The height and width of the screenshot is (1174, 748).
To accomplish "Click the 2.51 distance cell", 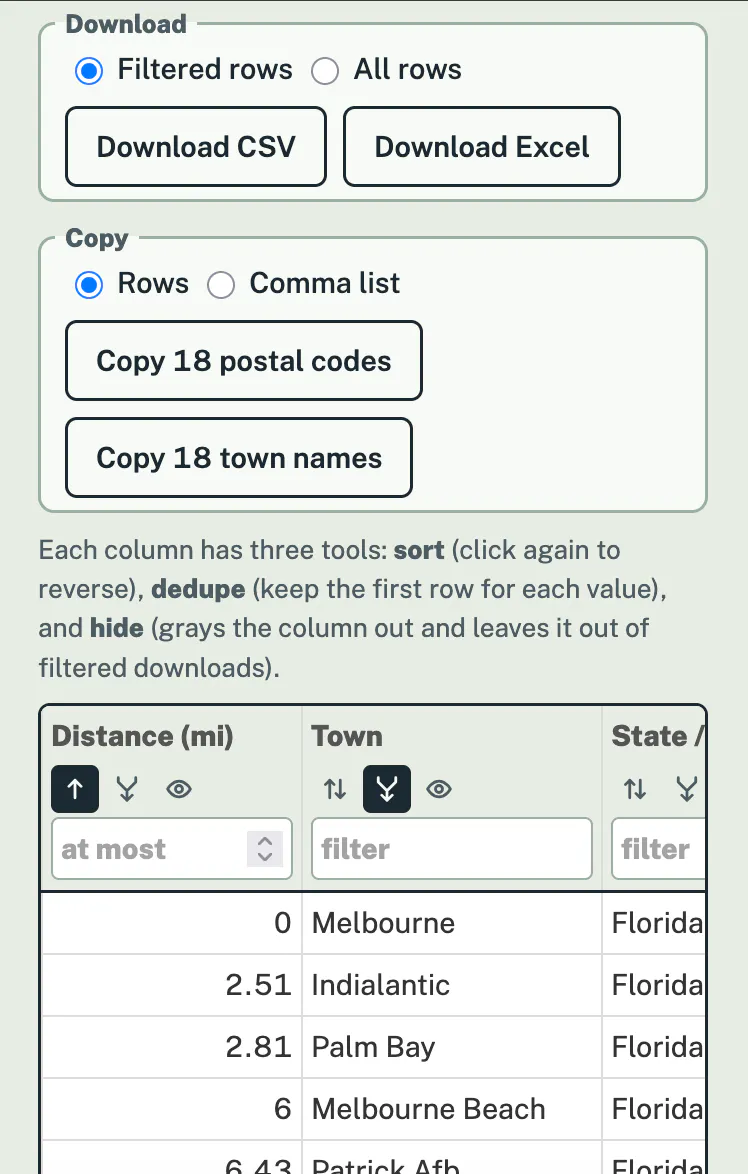I will [x=171, y=985].
